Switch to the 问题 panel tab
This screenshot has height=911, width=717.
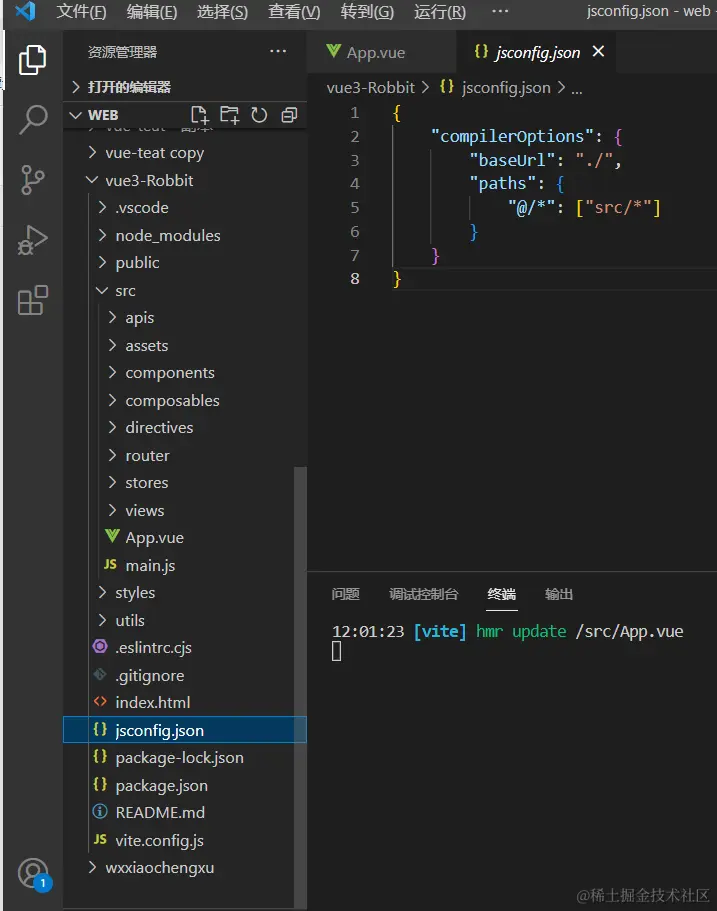click(x=346, y=594)
